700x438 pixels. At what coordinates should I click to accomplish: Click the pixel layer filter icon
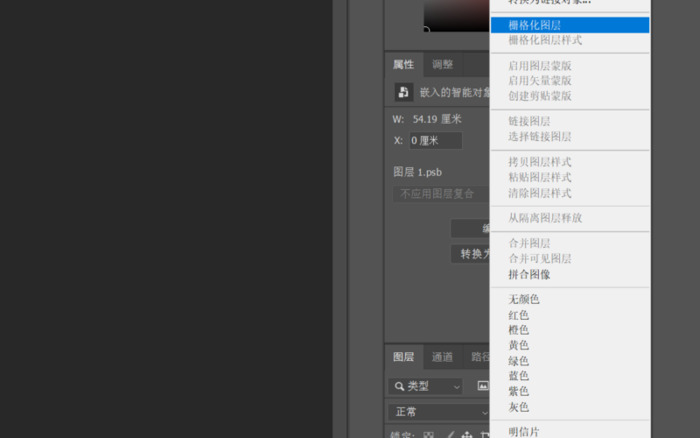click(x=483, y=386)
